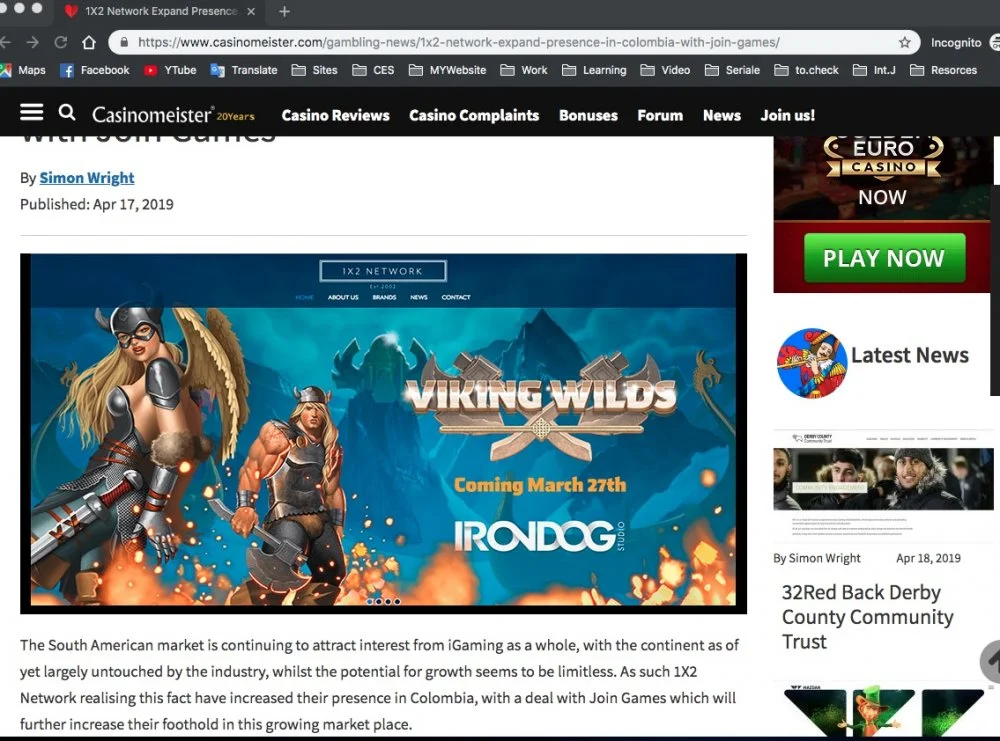Open Casino Complaints menu item
This screenshot has height=741, width=1000.
pyautogui.click(x=474, y=115)
